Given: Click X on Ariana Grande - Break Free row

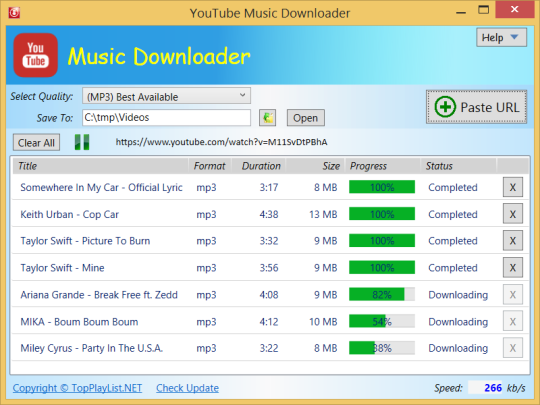Looking at the screenshot, I should click(x=512, y=294).
